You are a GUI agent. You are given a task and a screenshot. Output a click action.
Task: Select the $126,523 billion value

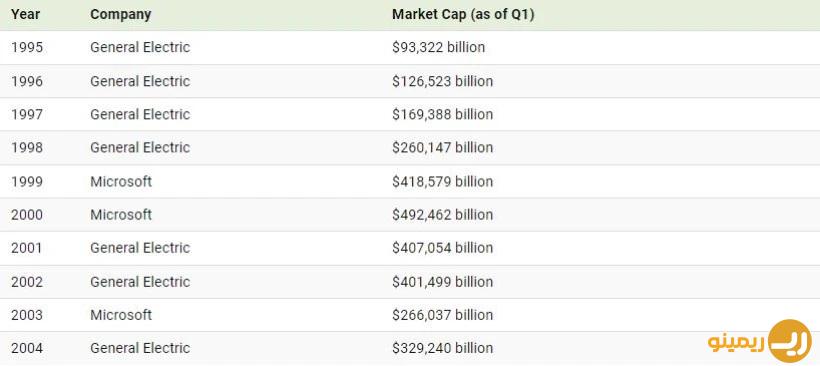[442, 81]
